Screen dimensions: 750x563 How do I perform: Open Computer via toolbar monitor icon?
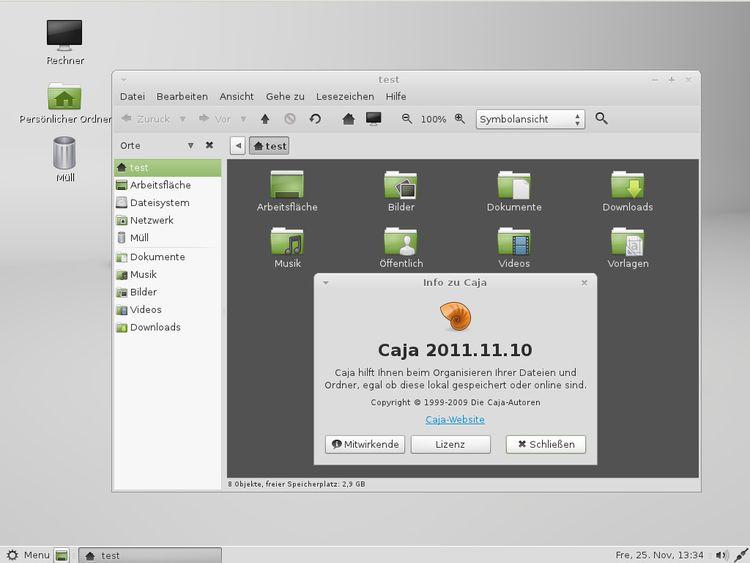coord(373,119)
